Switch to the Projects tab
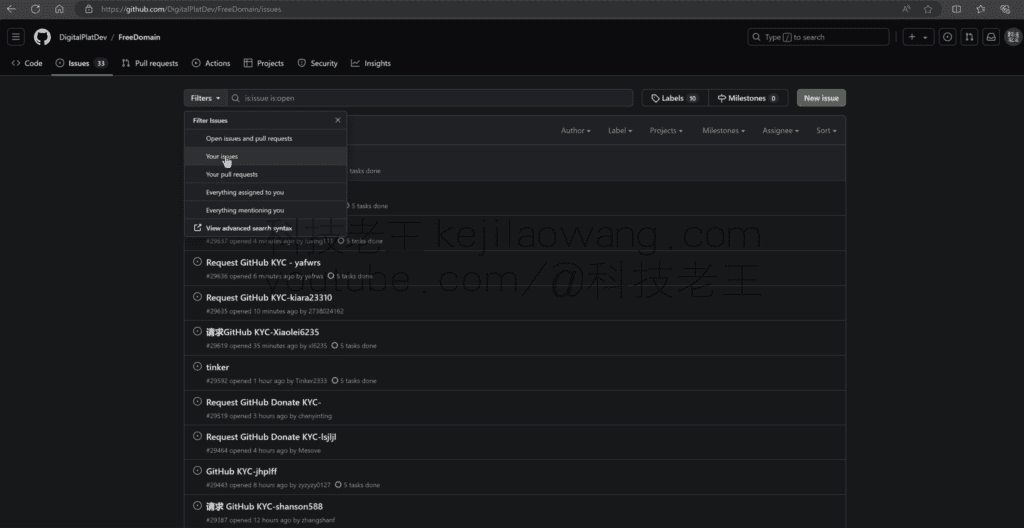 tap(264, 63)
